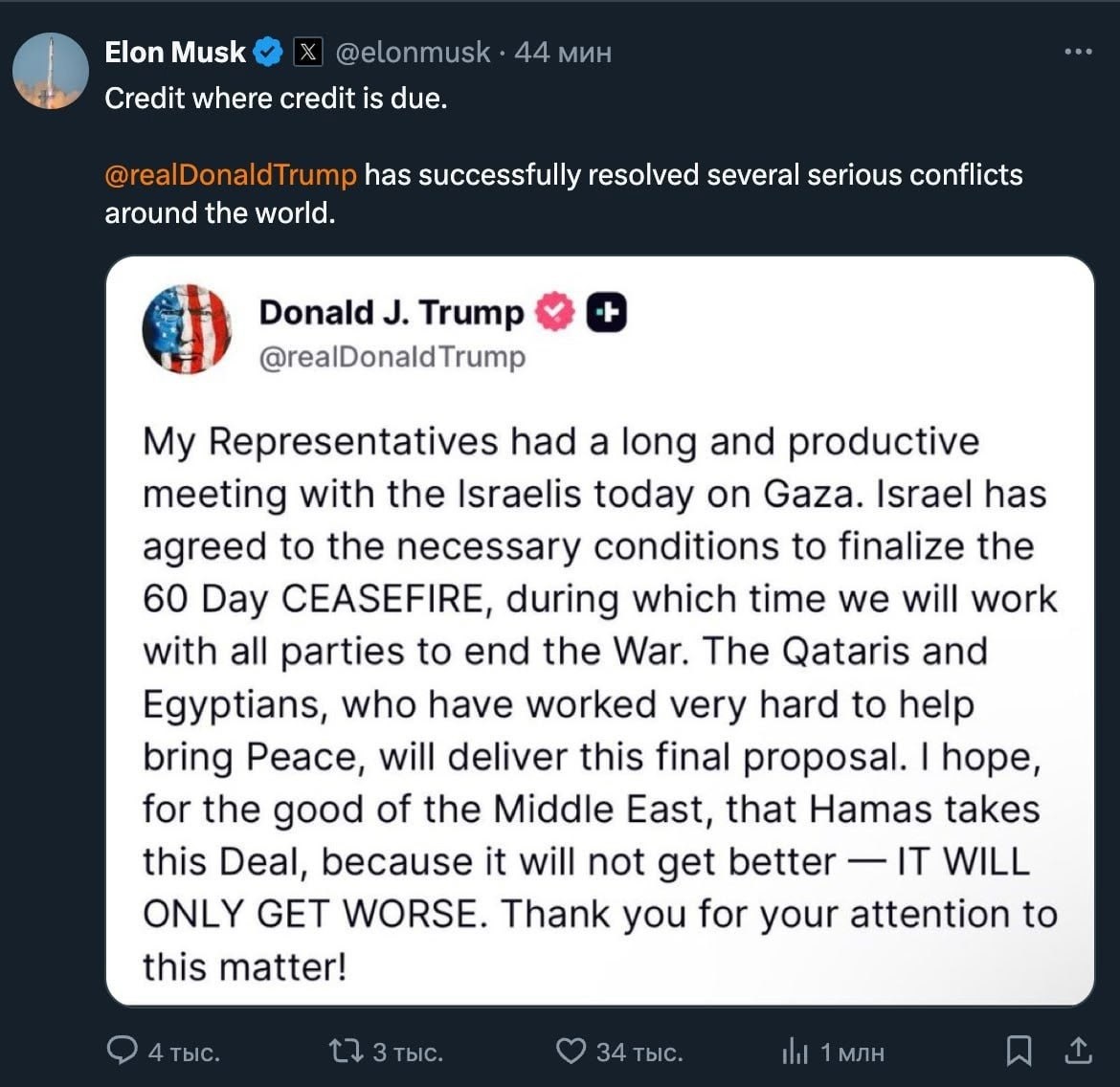Viewport: 1120px width, 1087px height.
Task: Click the gray @realDonaldTrump handle in quoted post
Action: (392, 357)
